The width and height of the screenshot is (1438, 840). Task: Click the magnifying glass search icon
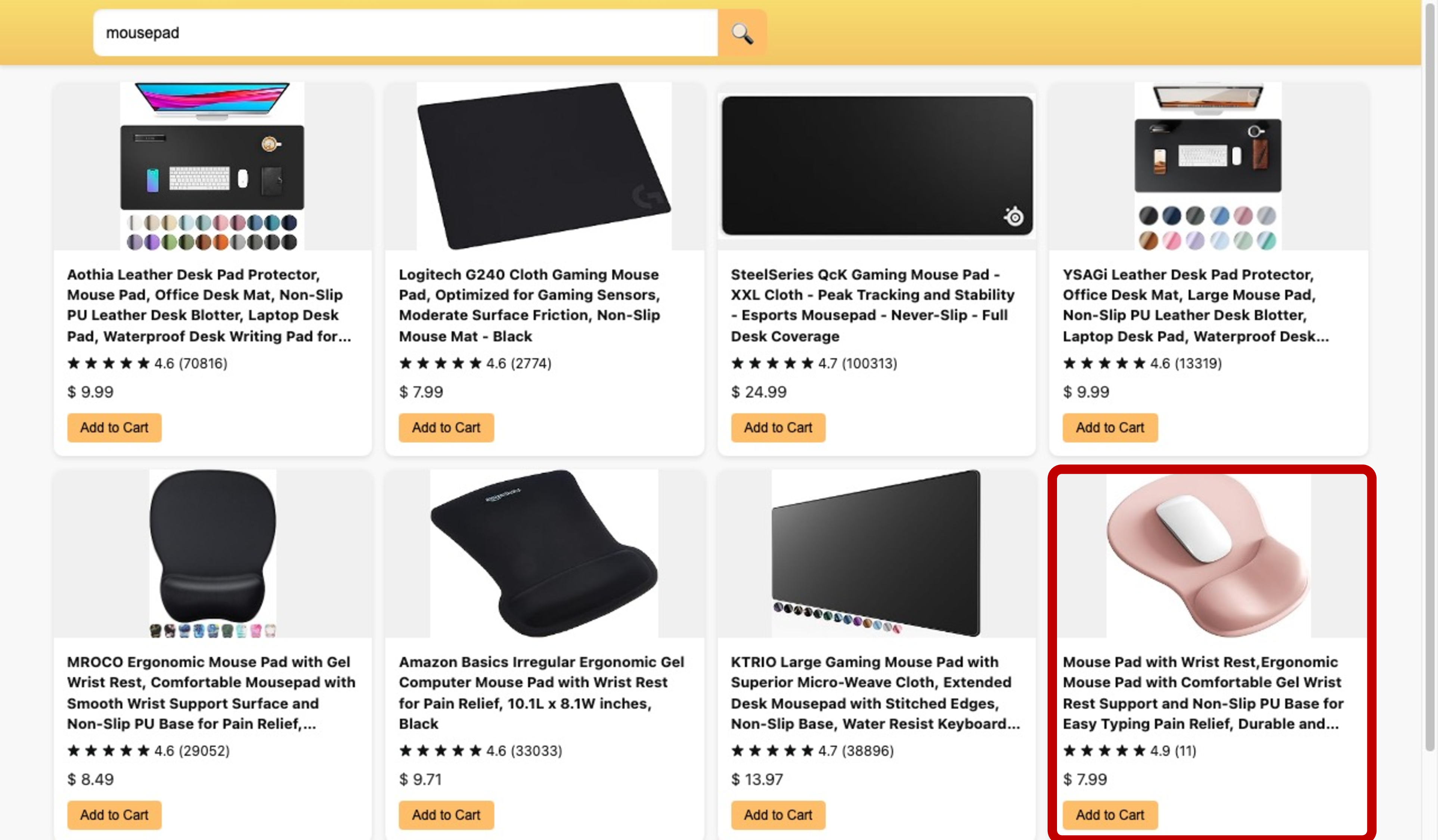(742, 33)
